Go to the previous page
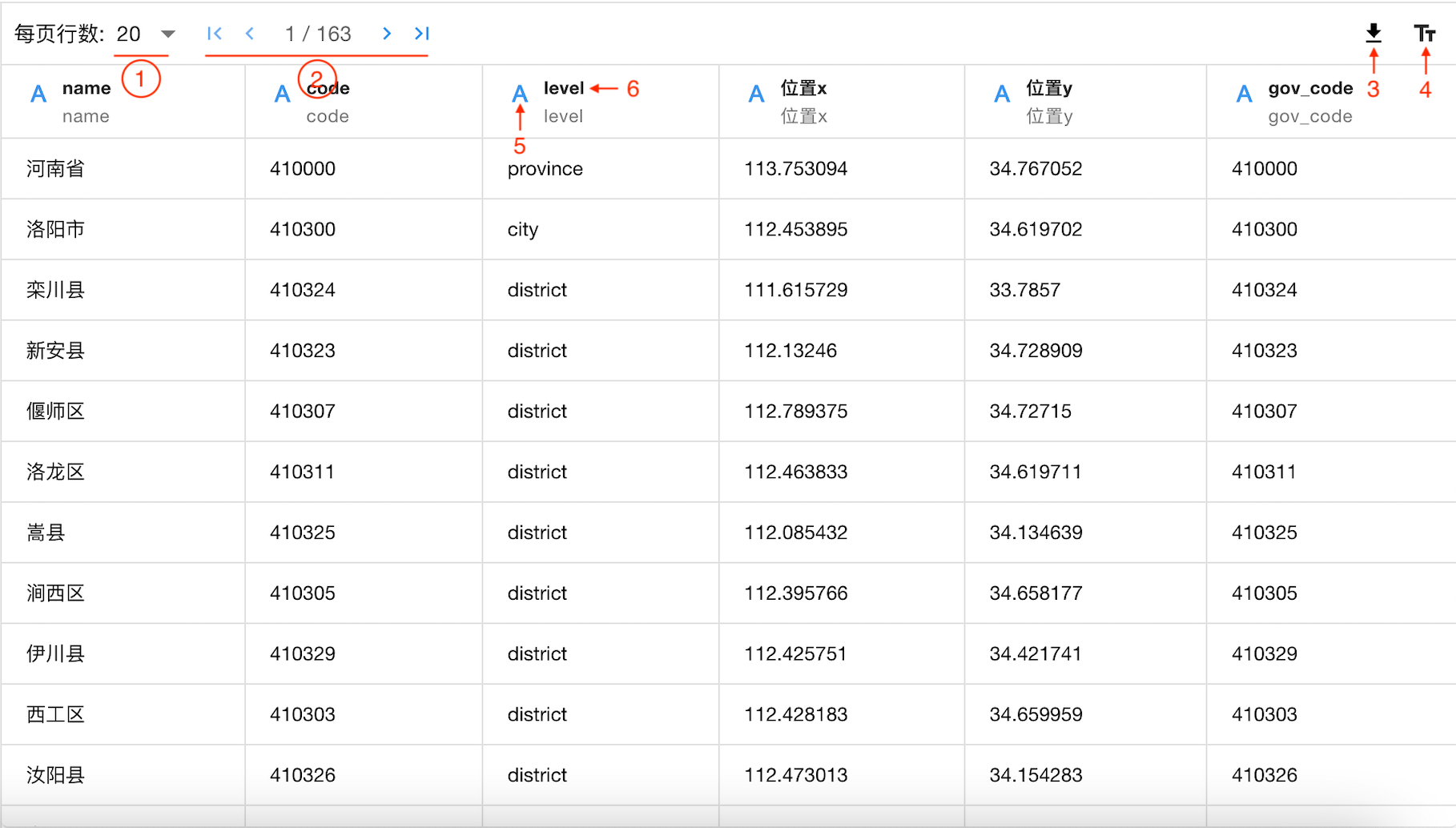 (x=250, y=34)
